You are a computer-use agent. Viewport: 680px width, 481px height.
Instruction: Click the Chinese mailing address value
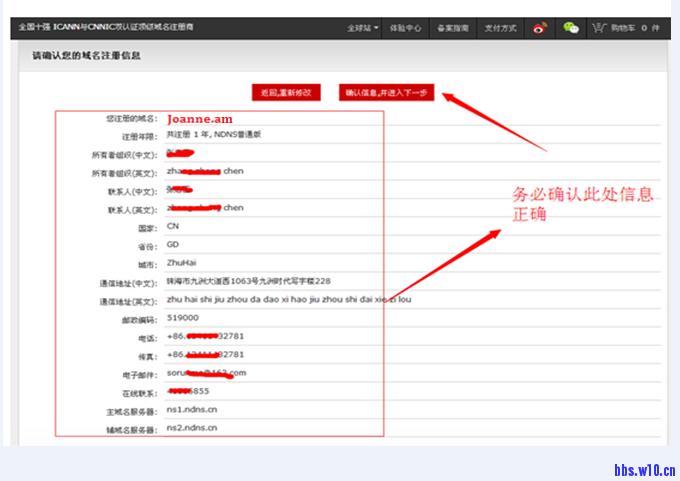click(x=248, y=281)
